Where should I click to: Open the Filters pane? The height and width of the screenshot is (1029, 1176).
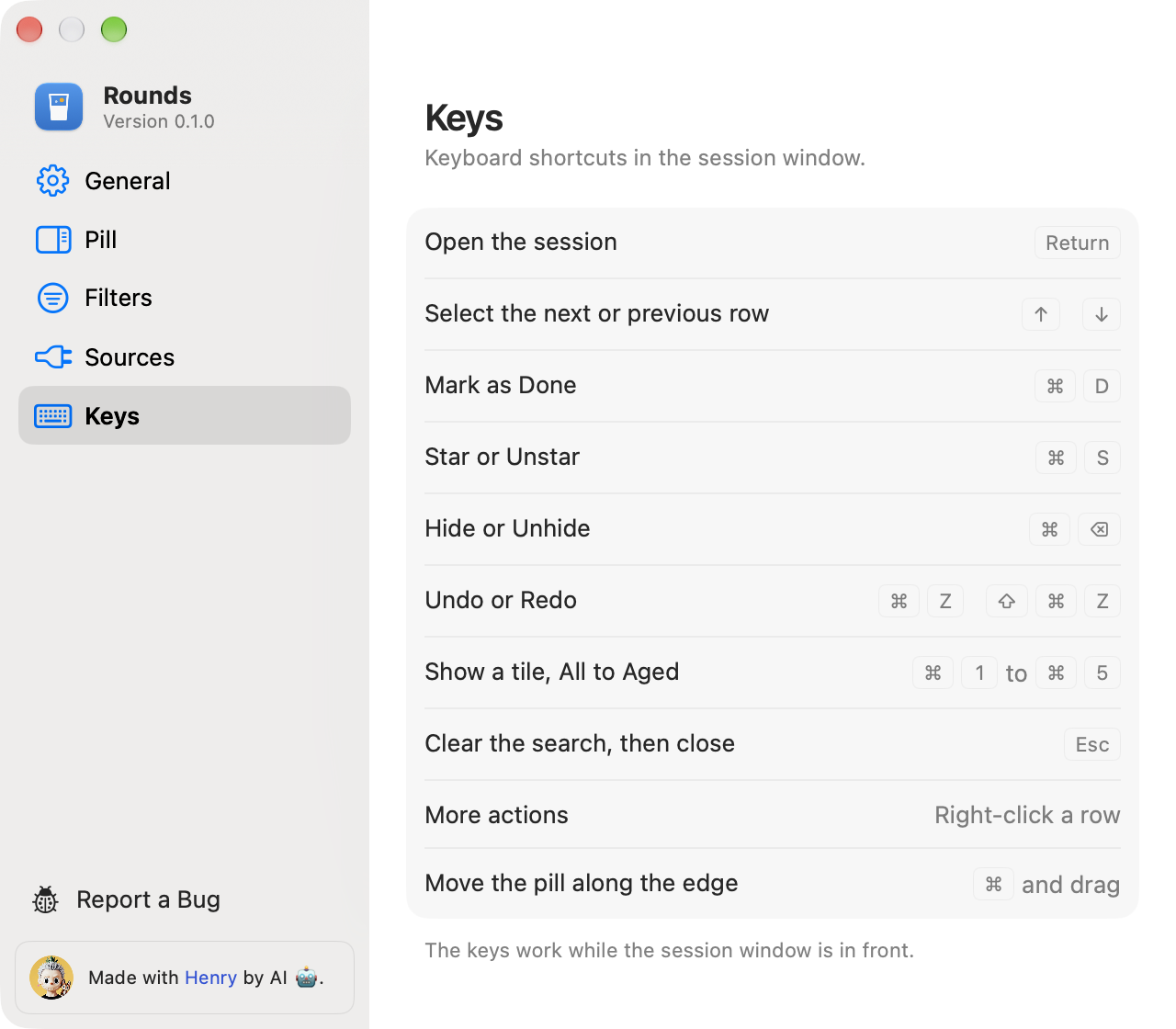(184, 298)
